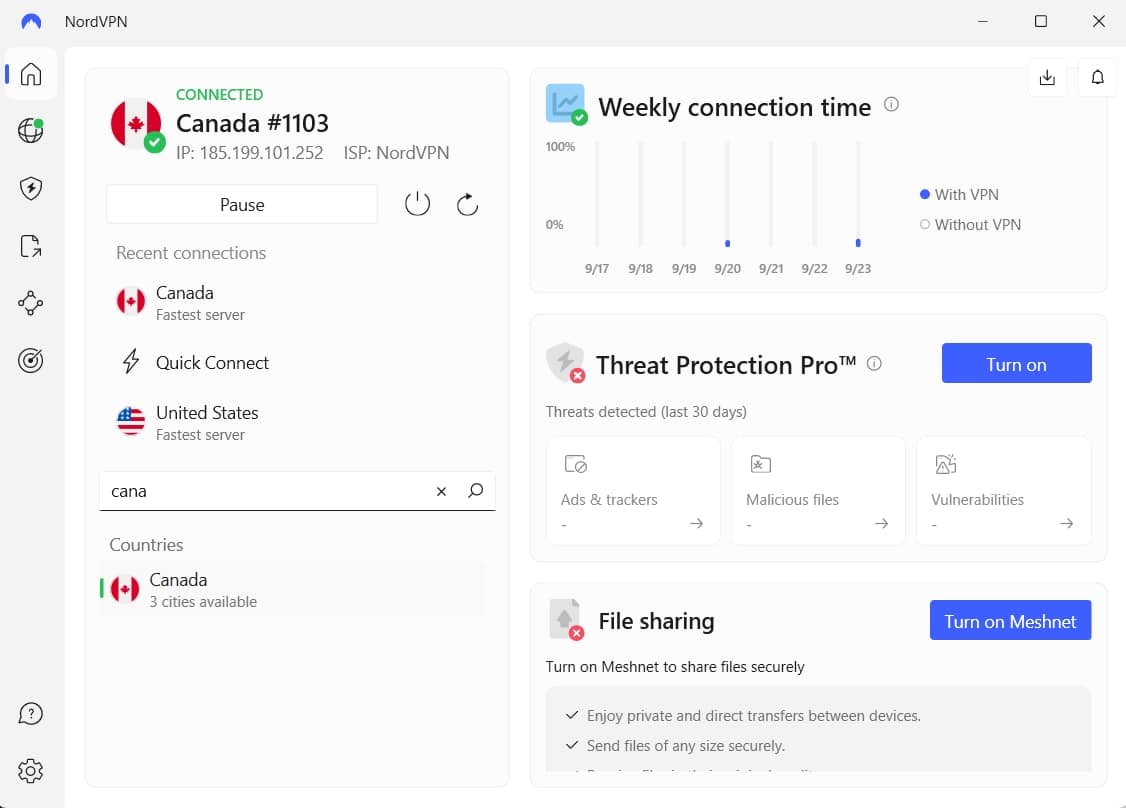Click info icon beside Threat Protection Pro
Screen dimensions: 1126x808
[874, 363]
